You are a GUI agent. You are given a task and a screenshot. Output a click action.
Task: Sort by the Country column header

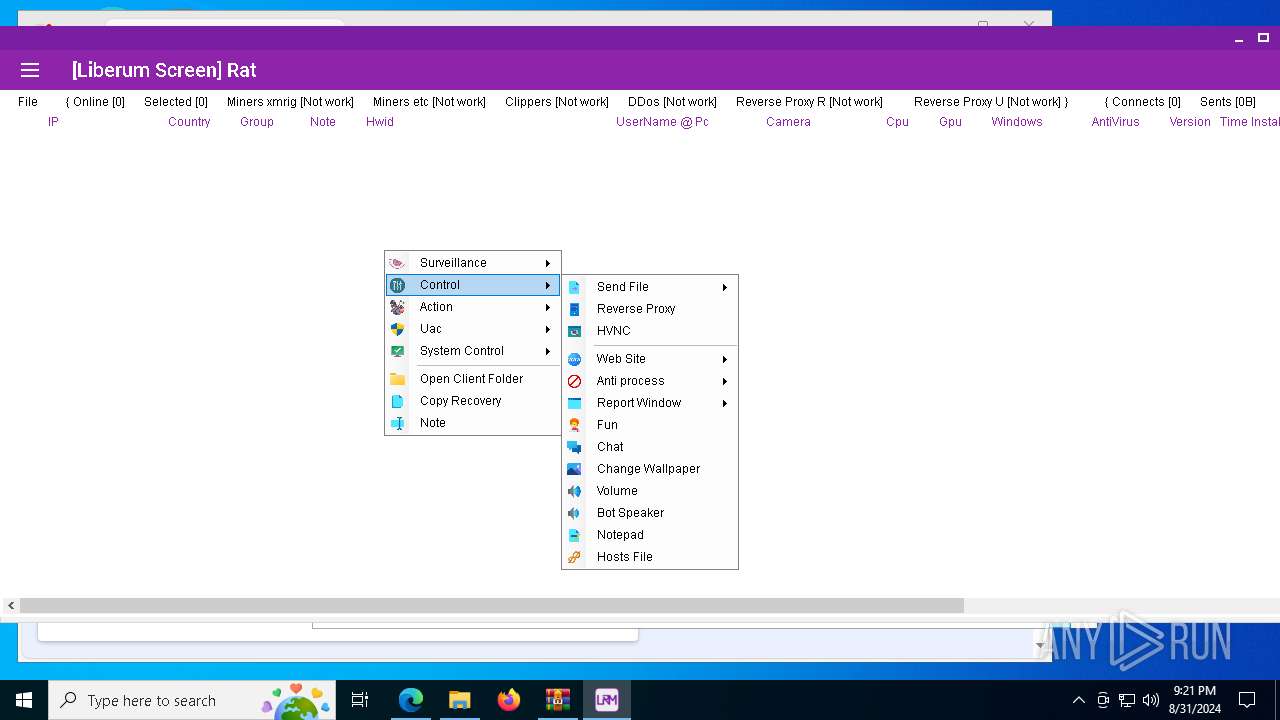[x=189, y=122]
